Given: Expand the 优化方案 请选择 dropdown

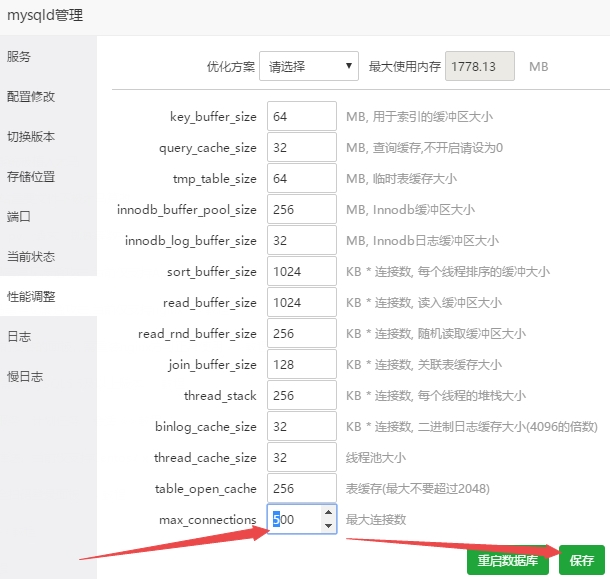Looking at the screenshot, I should click(x=309, y=66).
